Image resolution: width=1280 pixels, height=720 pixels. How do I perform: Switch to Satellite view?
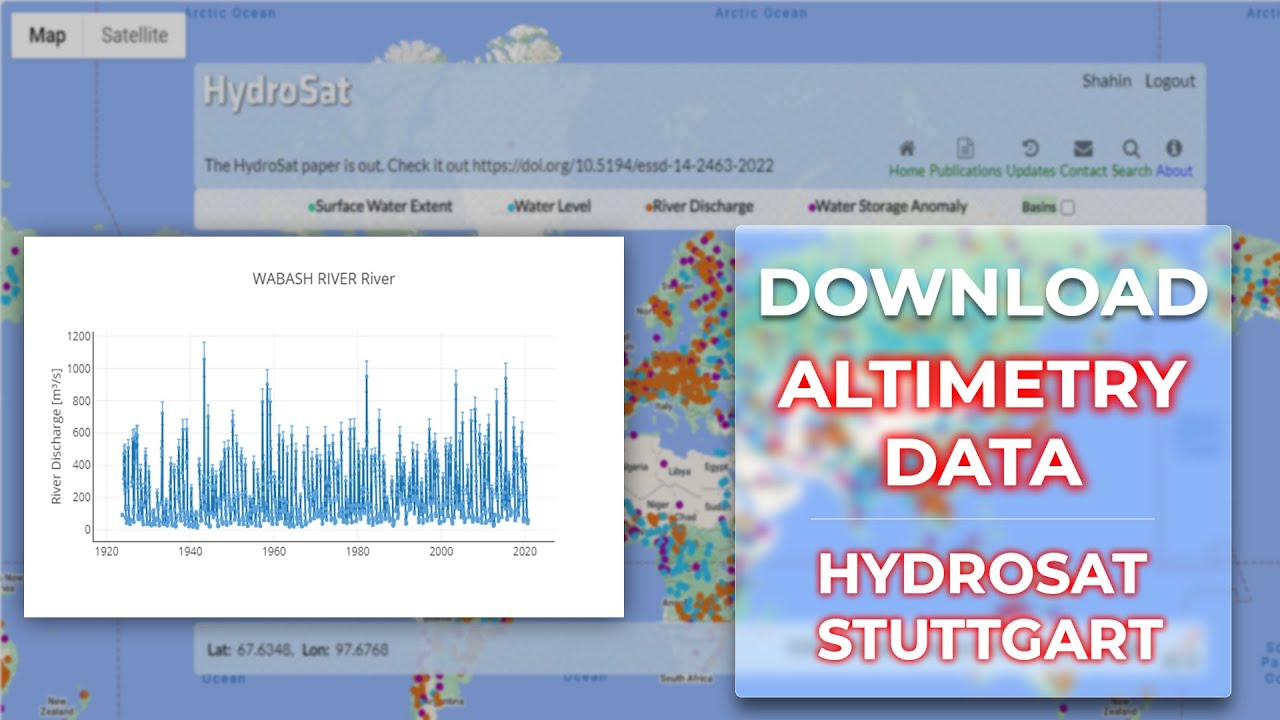(134, 35)
